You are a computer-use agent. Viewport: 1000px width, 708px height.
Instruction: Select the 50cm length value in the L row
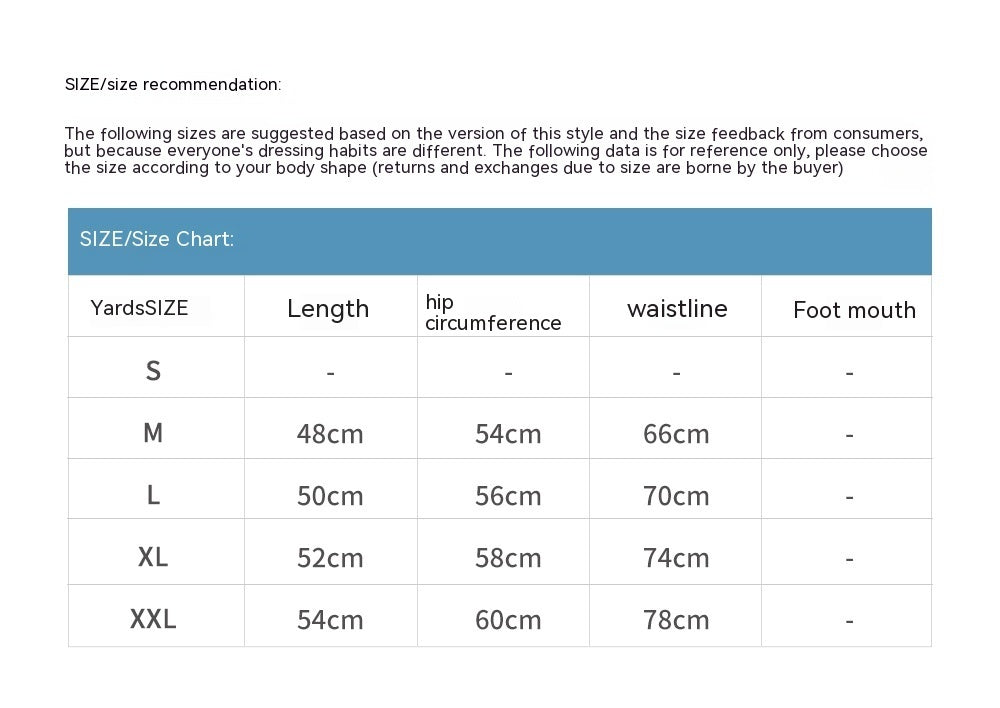click(330, 496)
